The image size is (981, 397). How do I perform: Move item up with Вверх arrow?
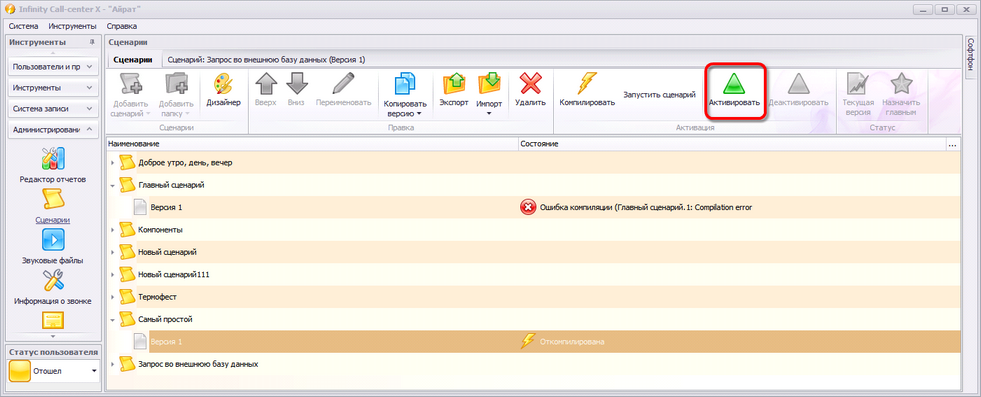click(266, 84)
